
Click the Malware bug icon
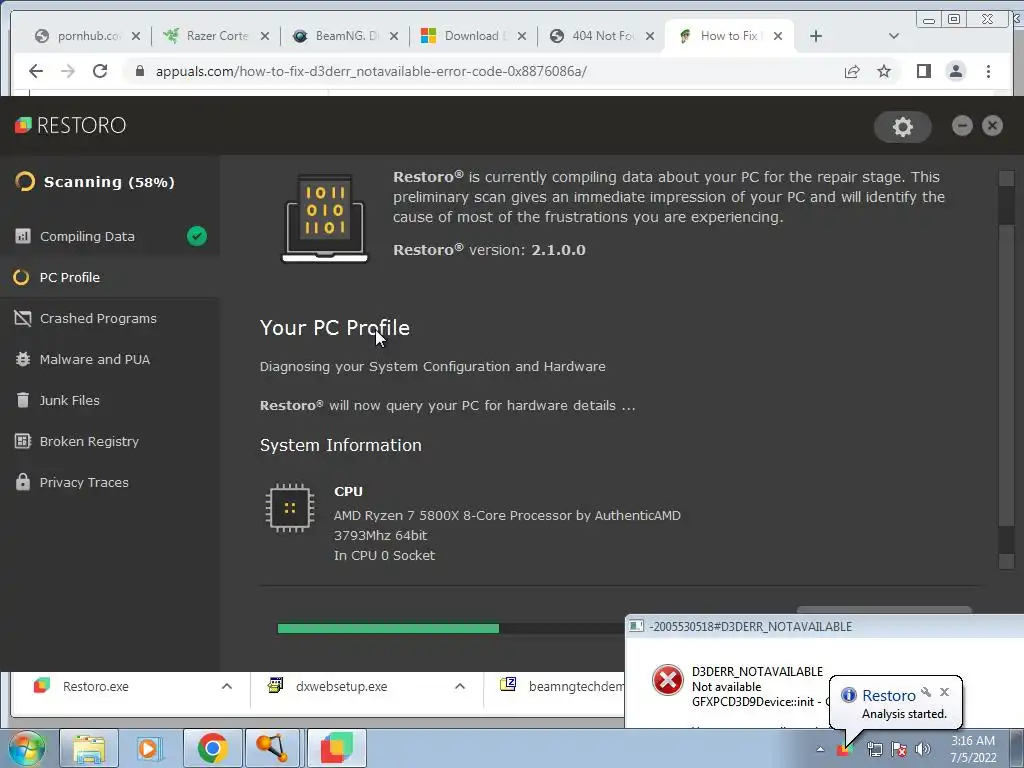pos(23,359)
